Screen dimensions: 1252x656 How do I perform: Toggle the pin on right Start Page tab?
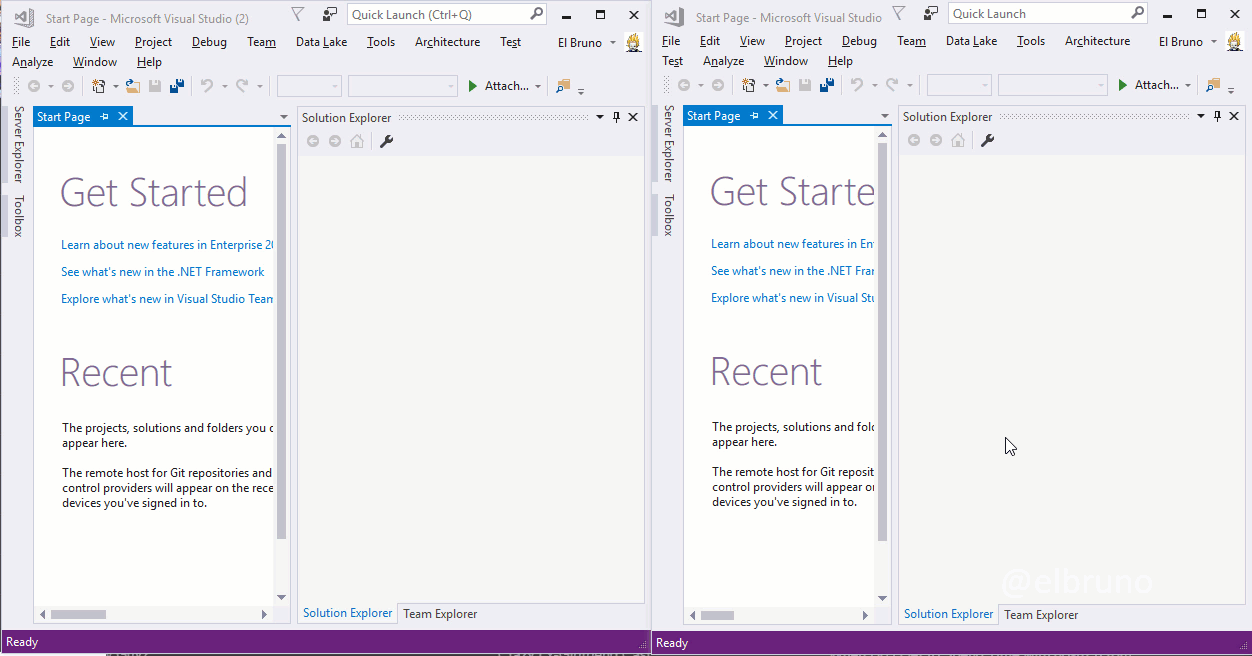(755, 116)
